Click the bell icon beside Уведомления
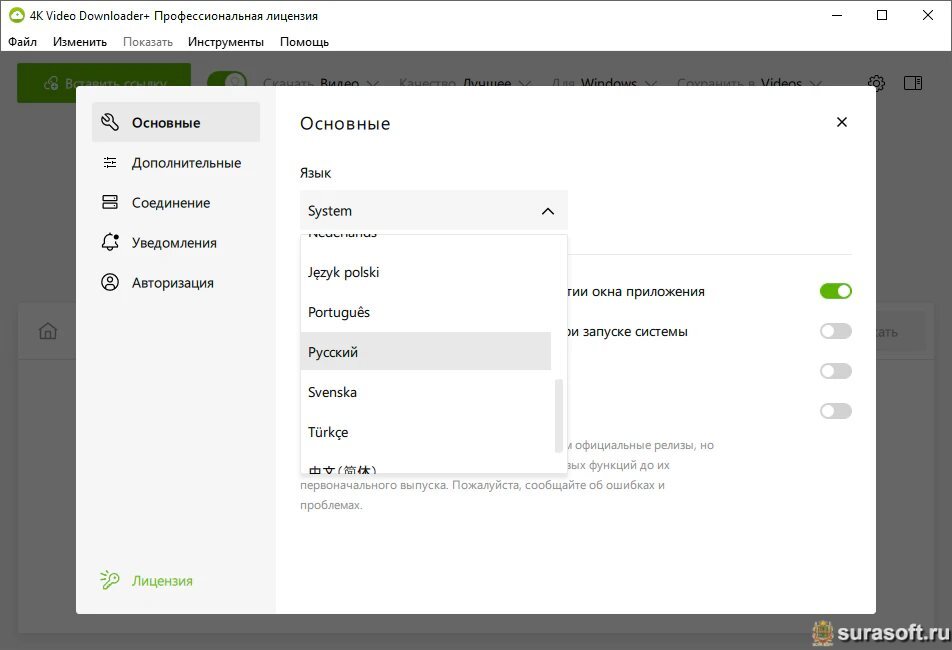Image resolution: width=952 pixels, height=650 pixels. tap(110, 243)
